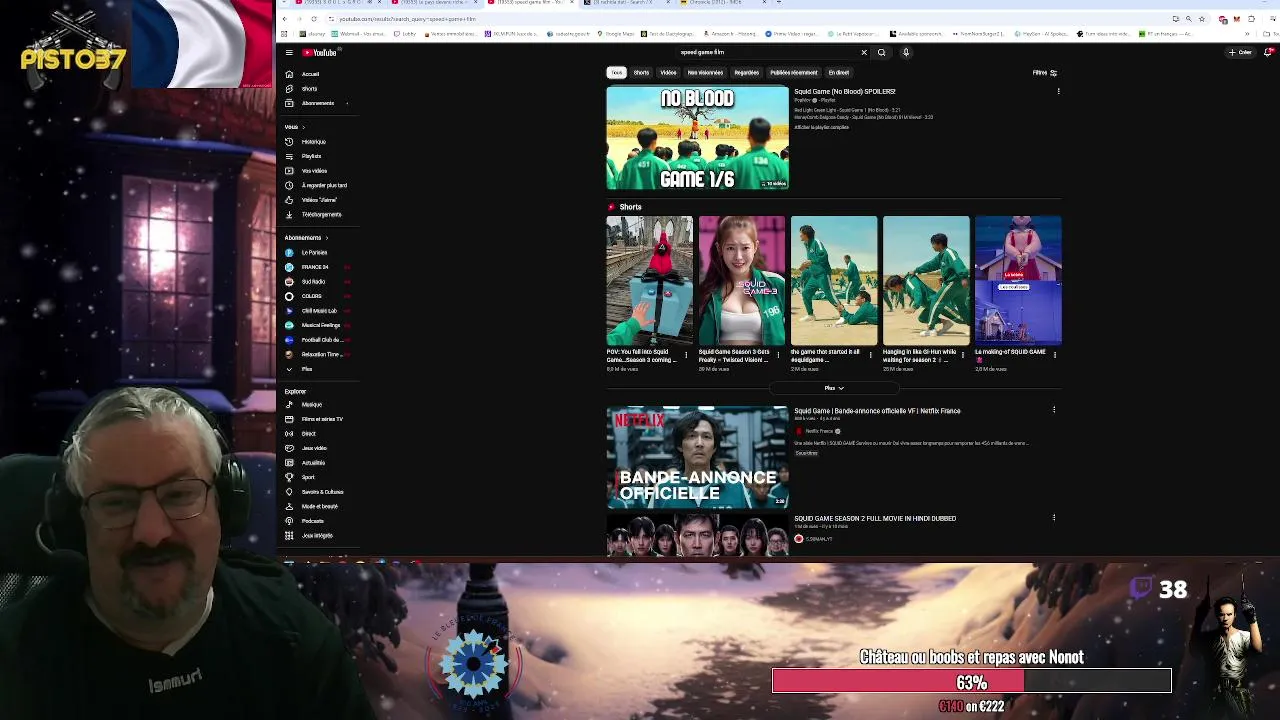The height and width of the screenshot is (720, 1280).
Task: Open Films et séries TV category
Action: [322, 419]
